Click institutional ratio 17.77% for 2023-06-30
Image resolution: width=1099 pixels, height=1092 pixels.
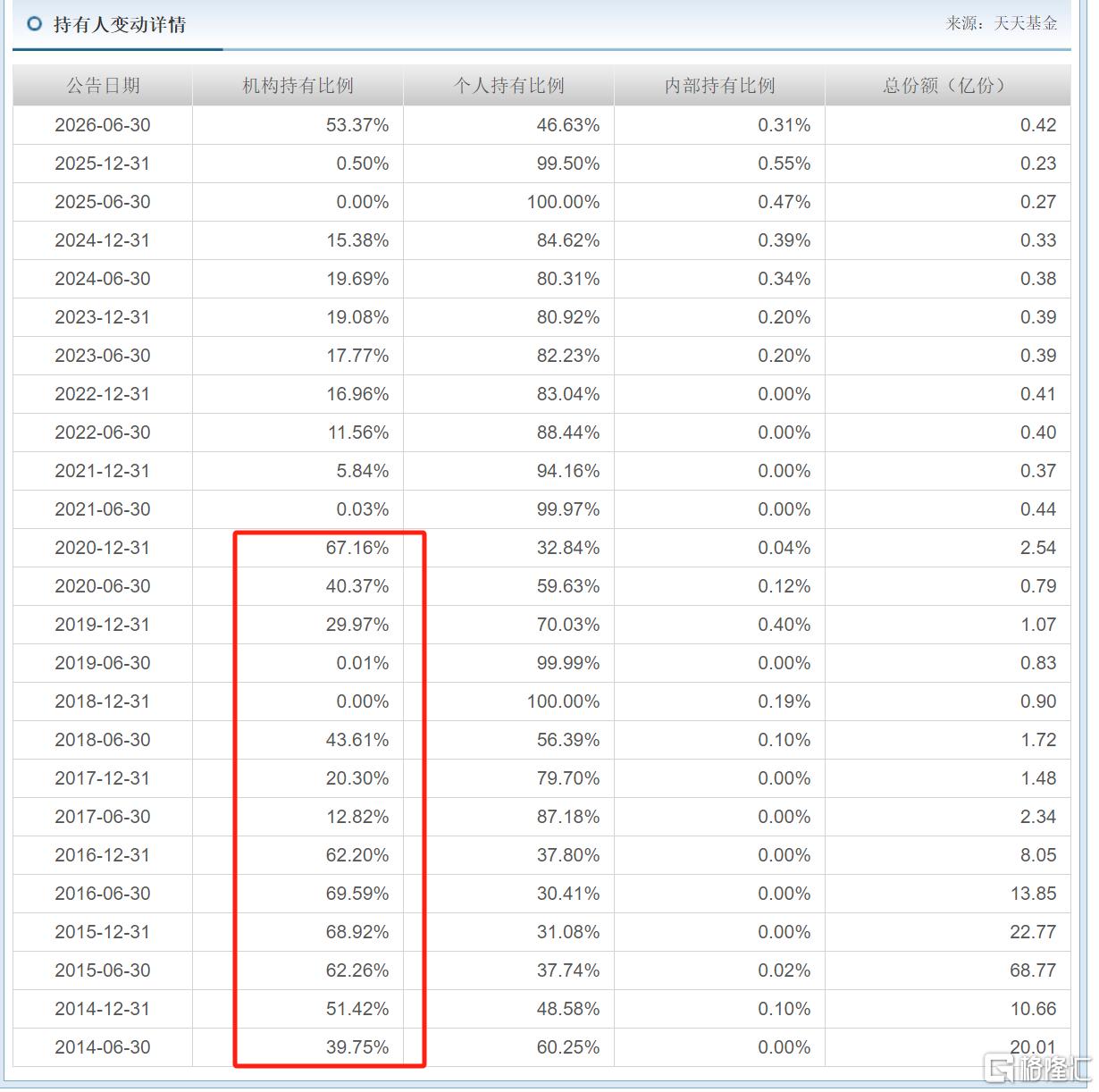click(357, 356)
